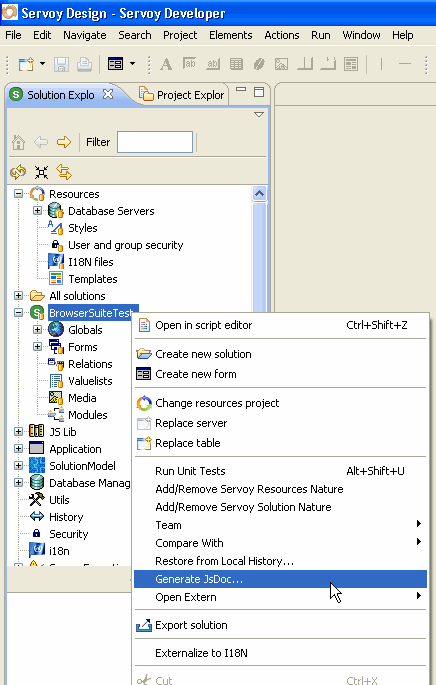Select the Security tree item

pyautogui.click(x=69, y=534)
